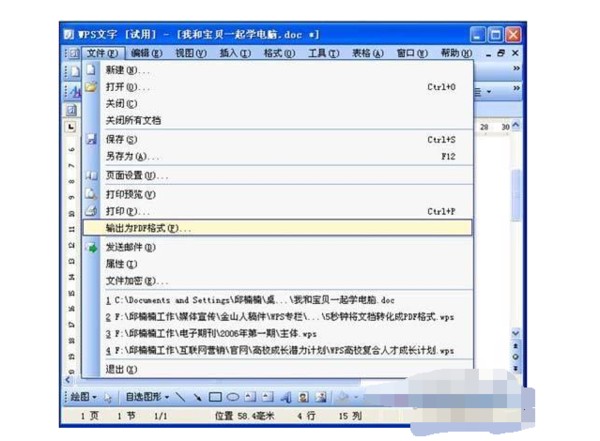Choose 关闭所有文档 menu entry

[278, 120]
